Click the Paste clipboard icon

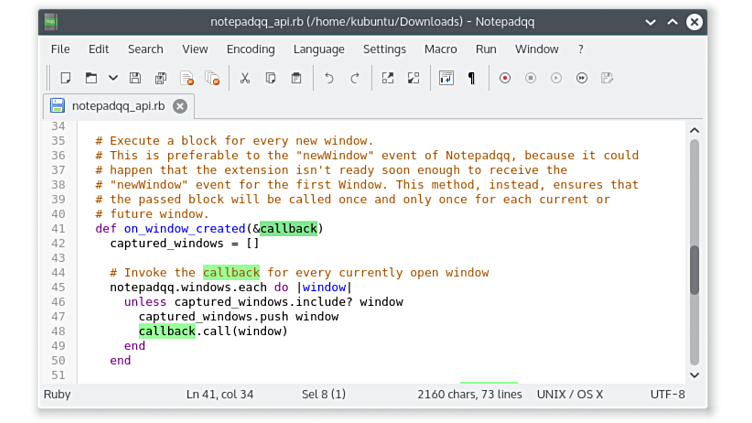coord(296,78)
